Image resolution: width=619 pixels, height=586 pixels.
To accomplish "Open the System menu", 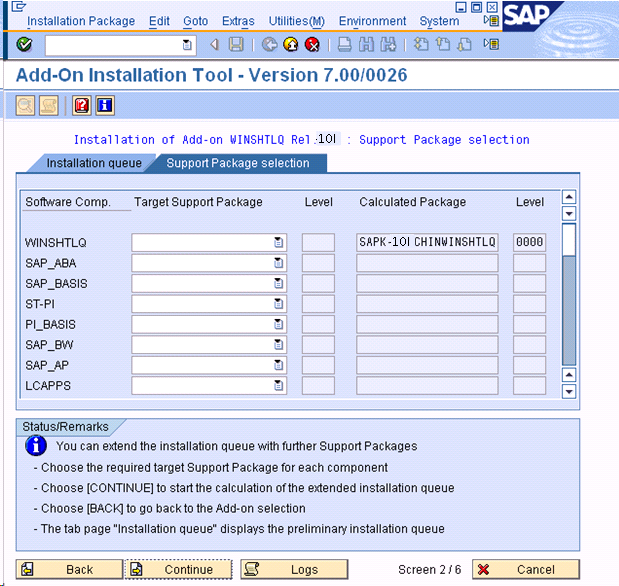I will pos(439,21).
